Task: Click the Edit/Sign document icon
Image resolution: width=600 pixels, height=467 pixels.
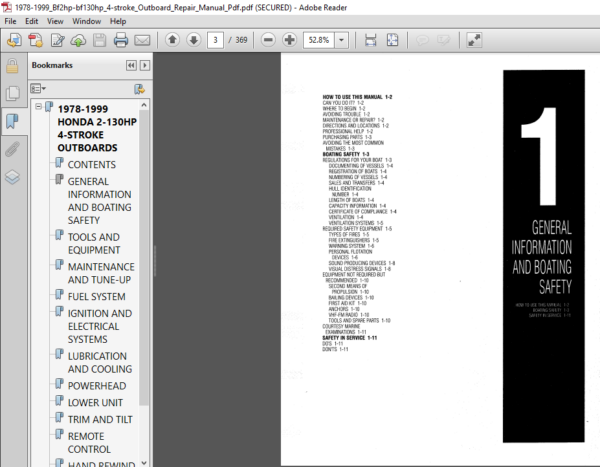Action: point(57,40)
